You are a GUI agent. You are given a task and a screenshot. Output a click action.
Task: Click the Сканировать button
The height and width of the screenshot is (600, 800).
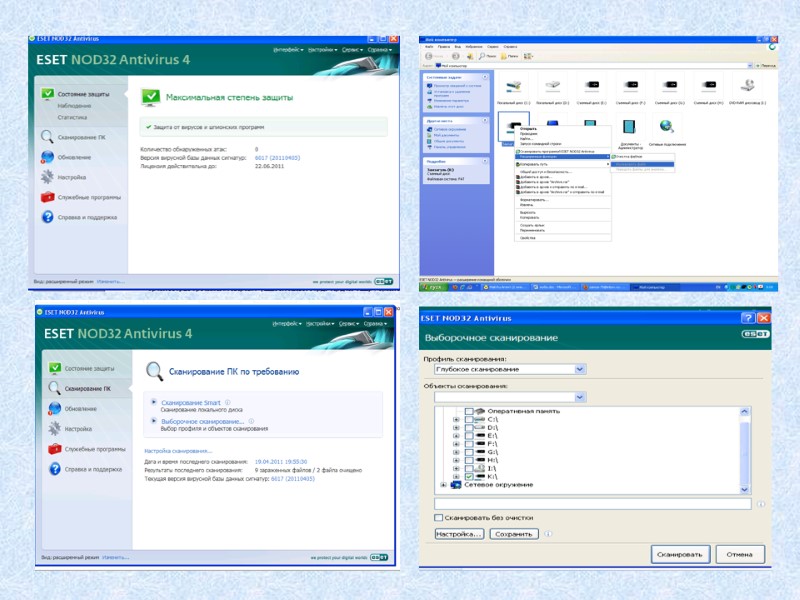[x=680, y=554]
